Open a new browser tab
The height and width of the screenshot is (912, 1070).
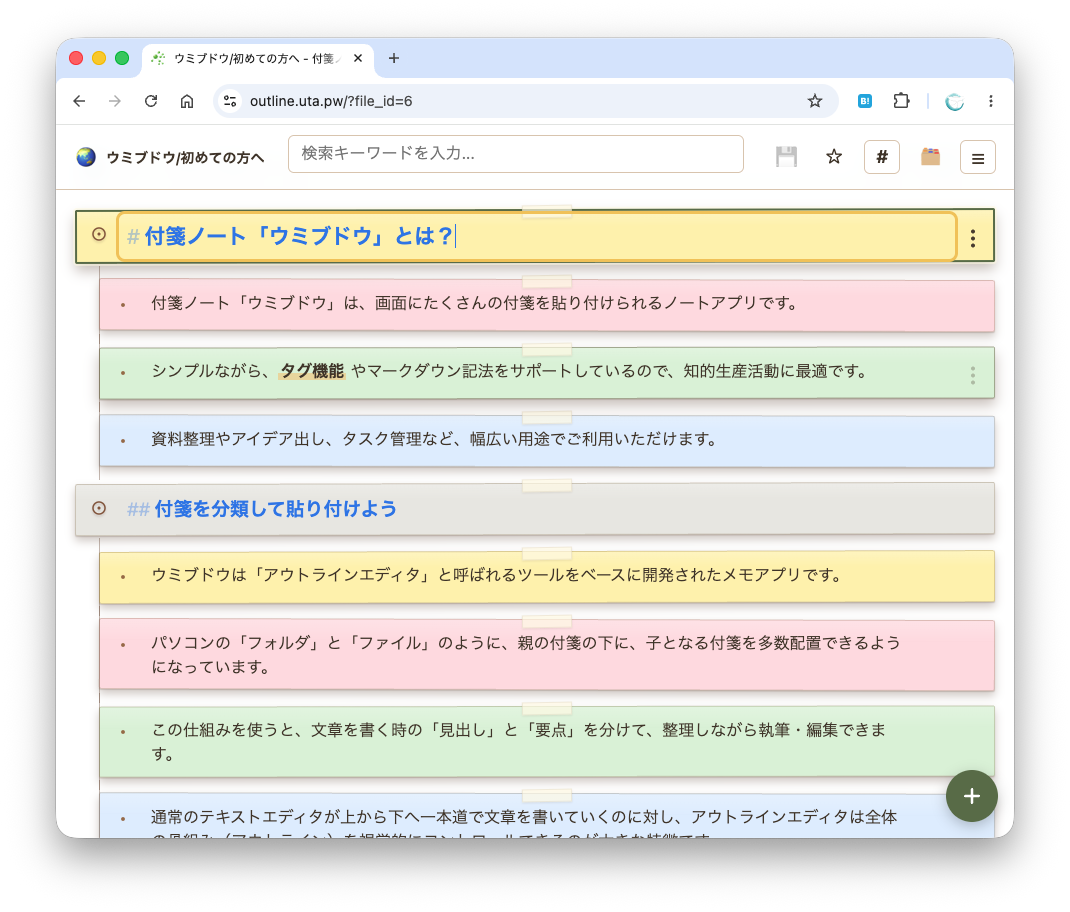tap(394, 59)
